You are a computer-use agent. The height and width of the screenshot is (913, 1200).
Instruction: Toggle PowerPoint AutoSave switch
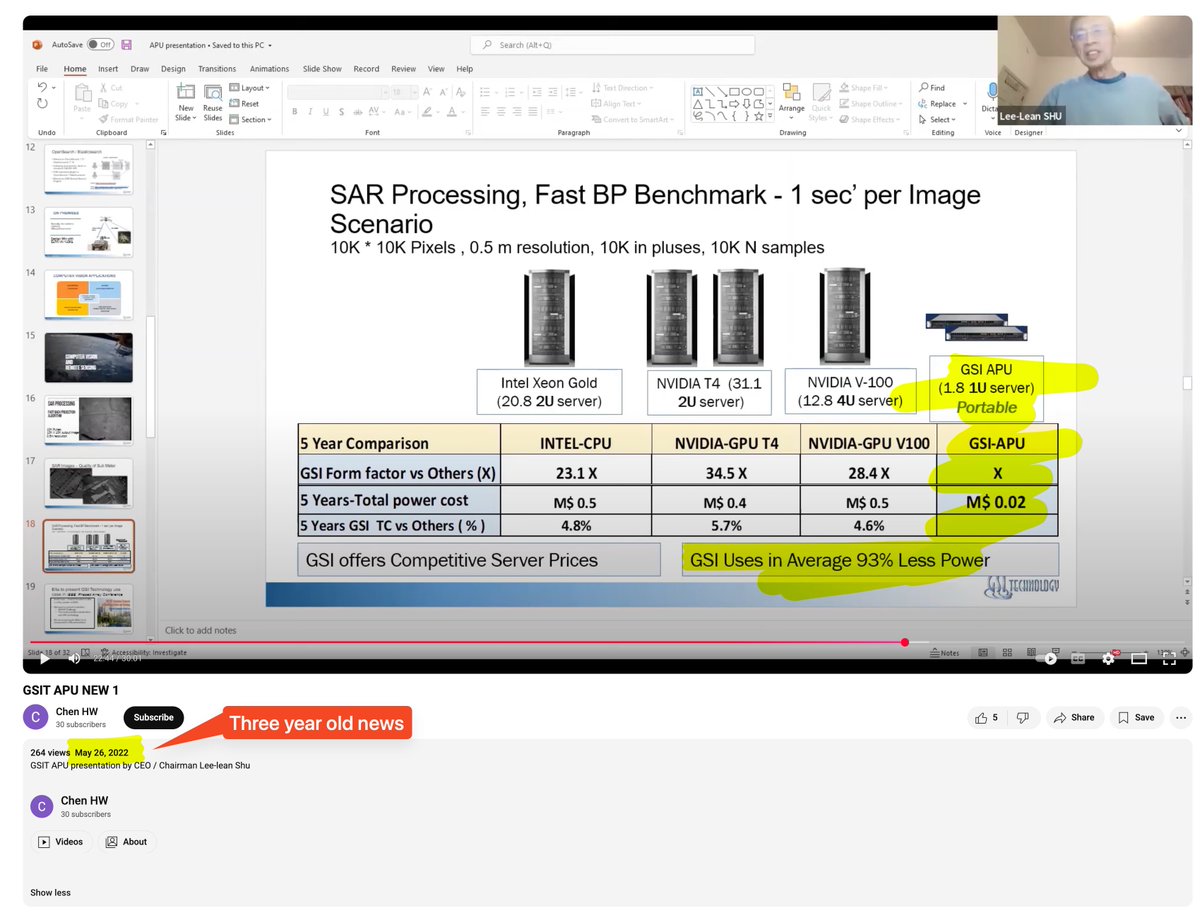point(100,44)
